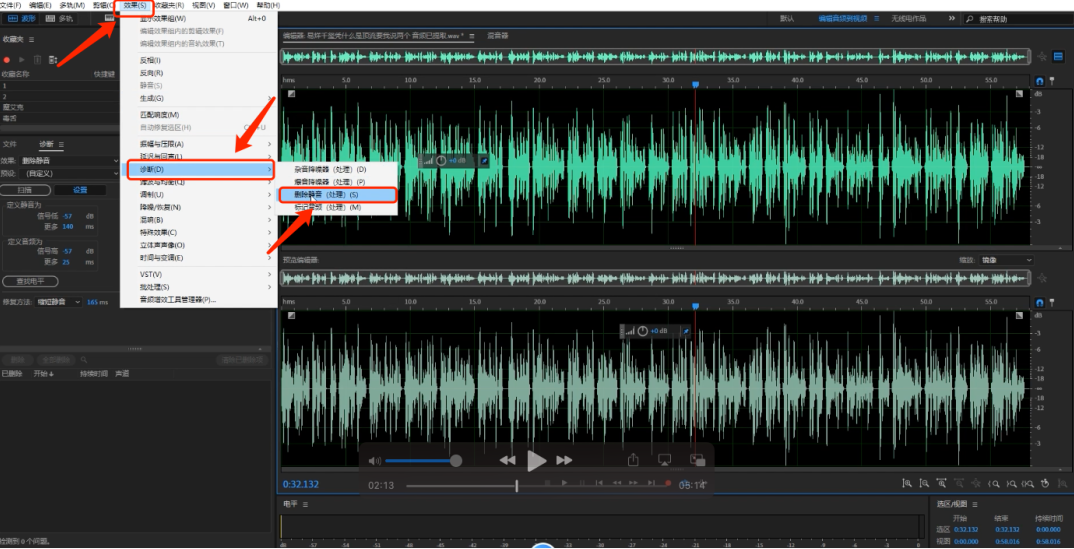Image resolution: width=1074 pixels, height=549 pixels.
Task: Click the video overlay large play button
Action: [536, 461]
